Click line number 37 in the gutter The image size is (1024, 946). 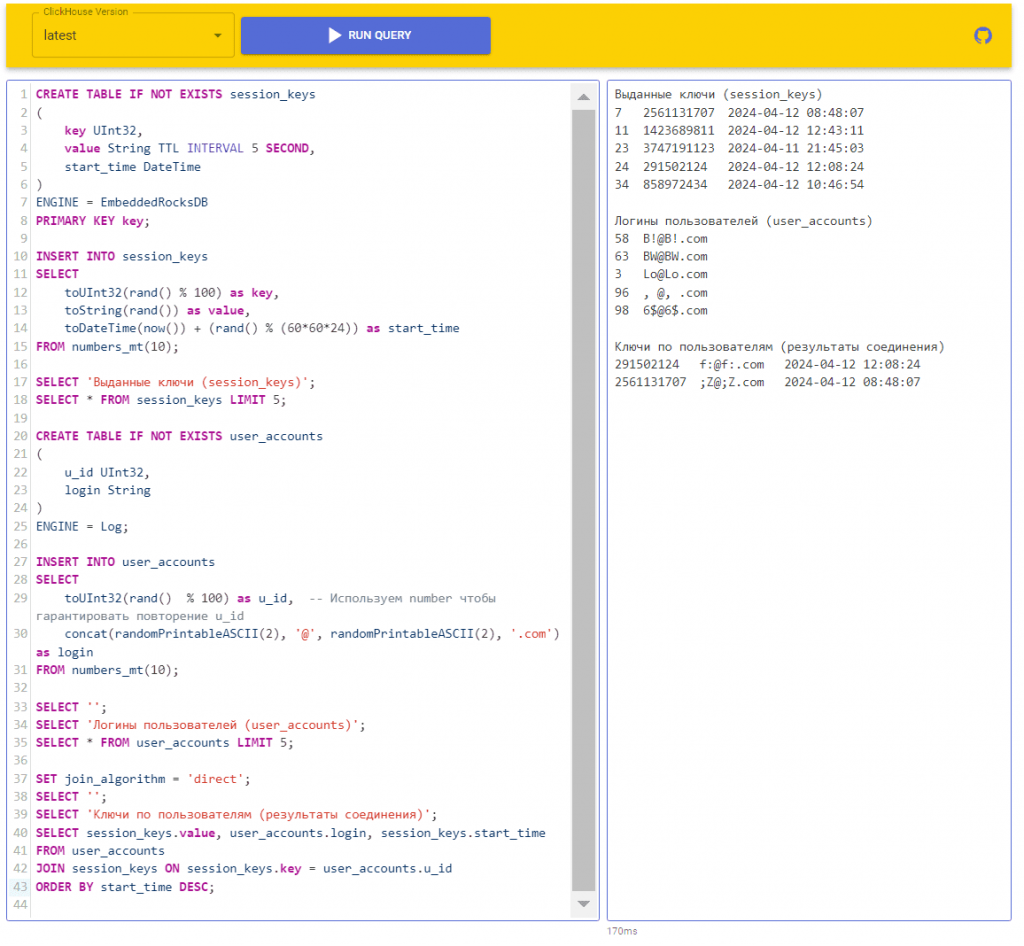tap(21, 779)
